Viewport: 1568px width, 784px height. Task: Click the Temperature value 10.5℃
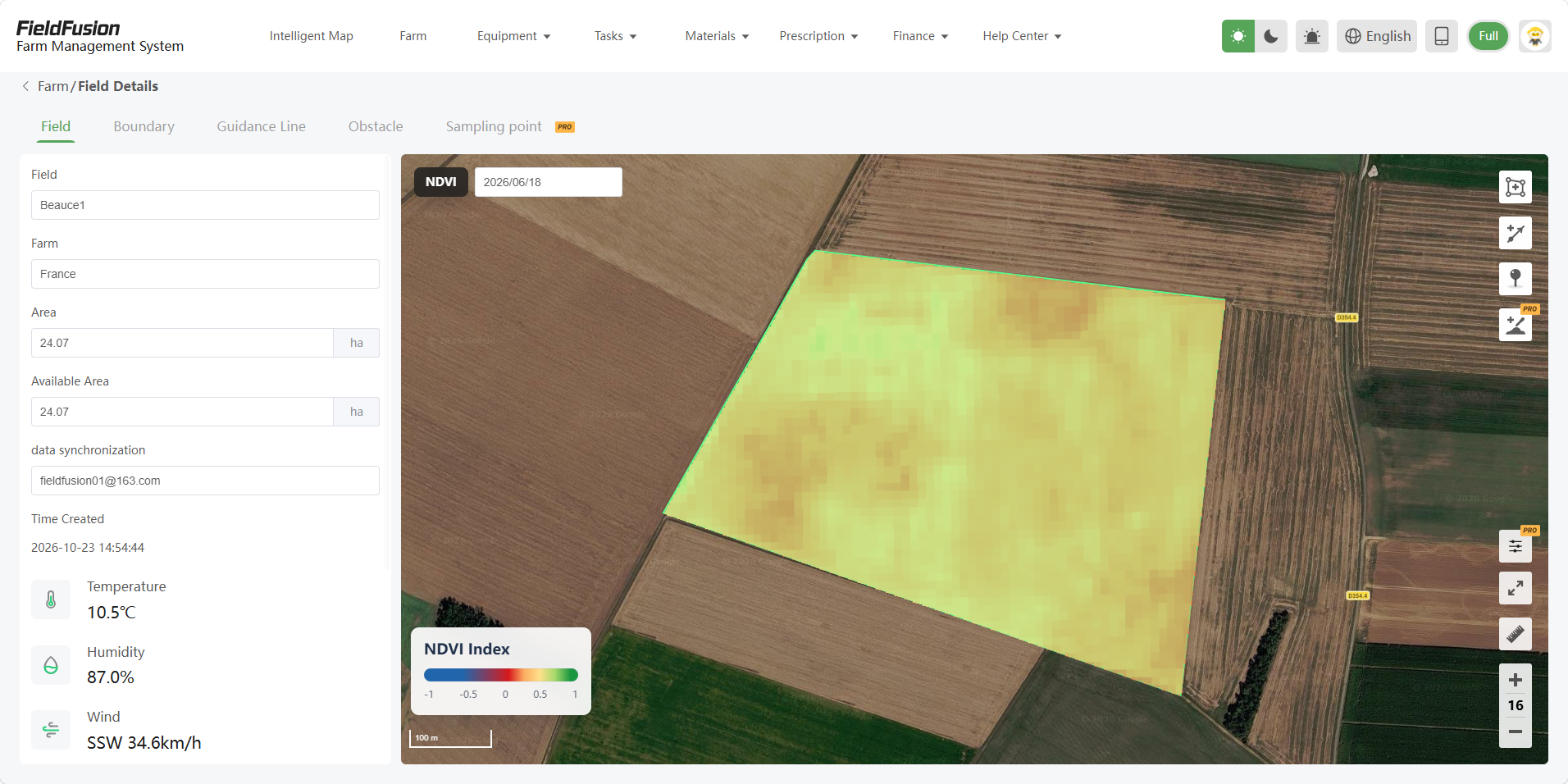coord(112,613)
